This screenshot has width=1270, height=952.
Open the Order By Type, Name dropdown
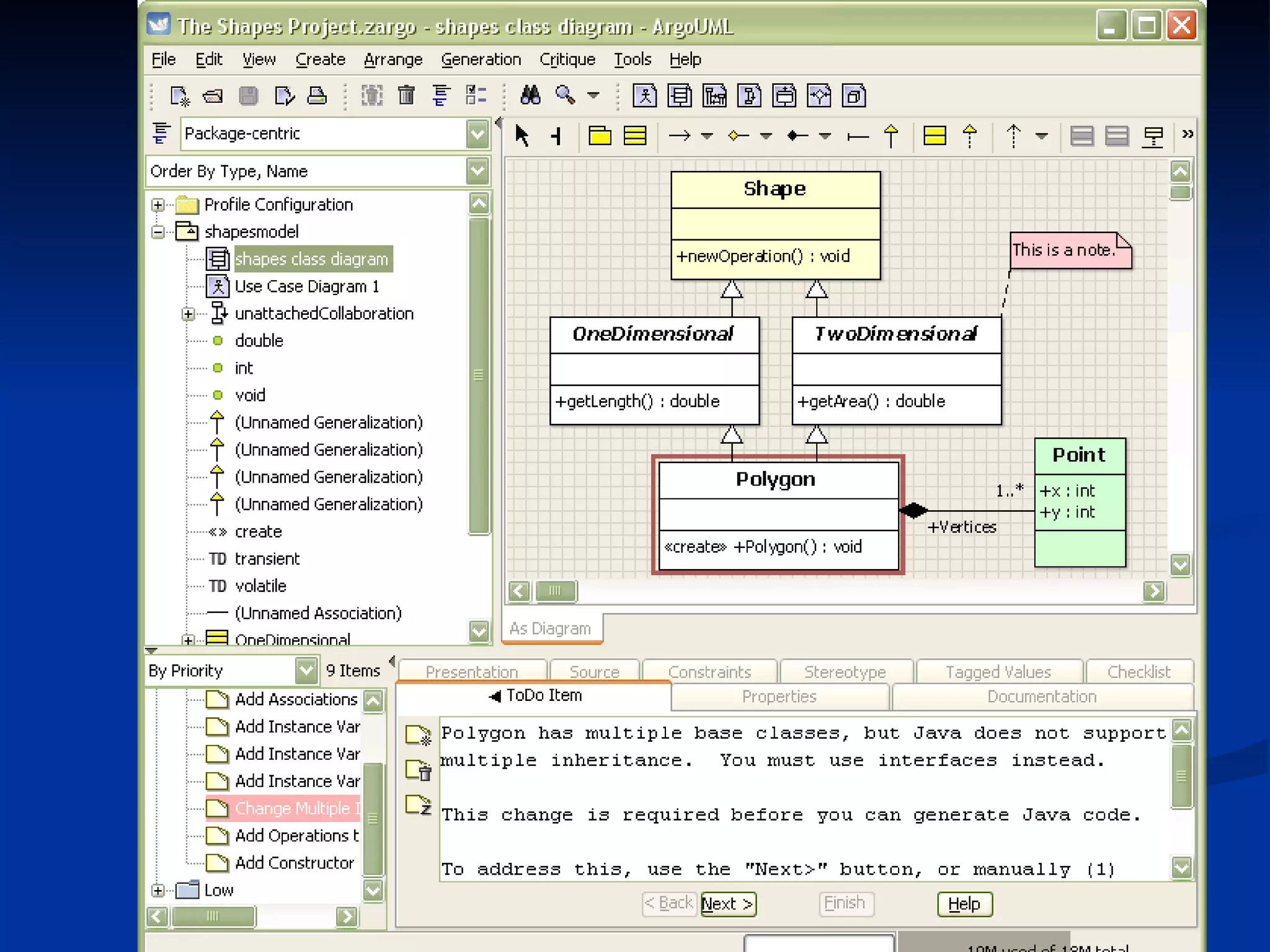click(477, 171)
